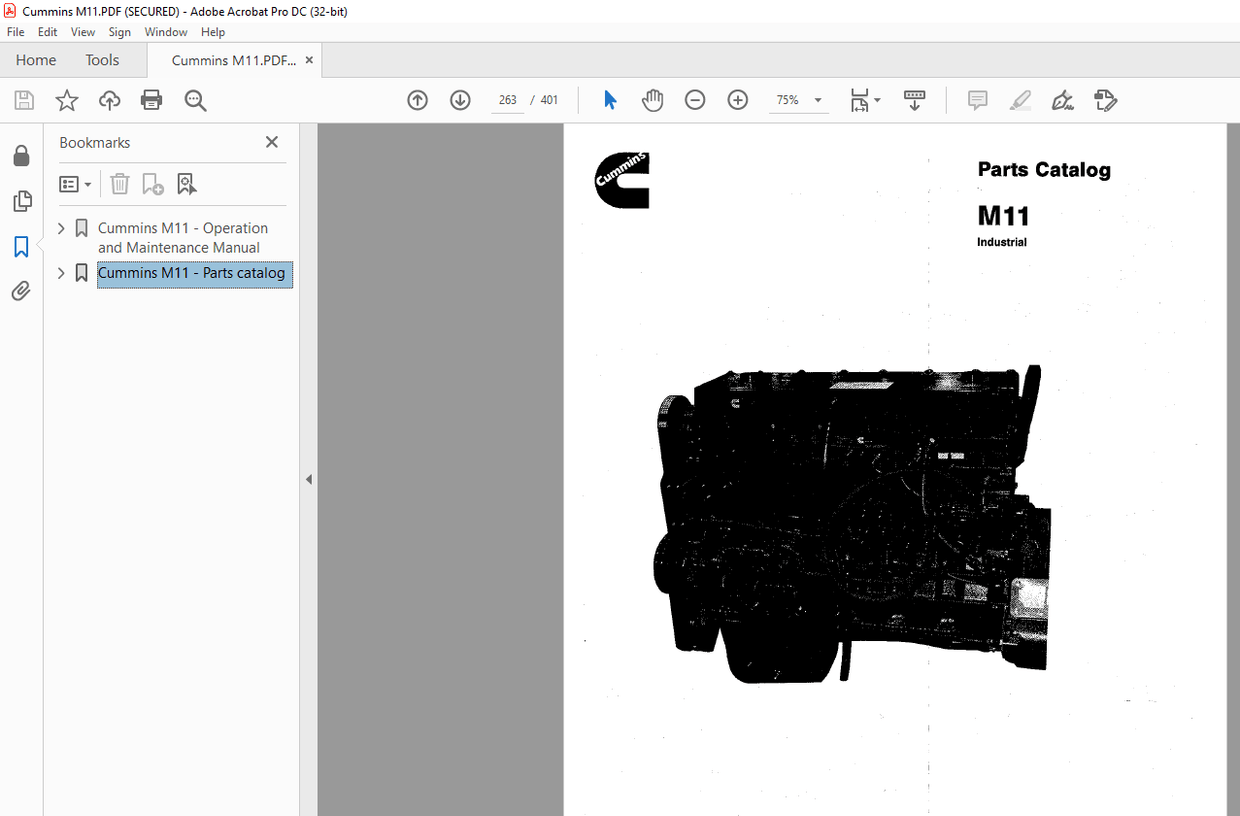Select the Hand tool

(x=652, y=100)
